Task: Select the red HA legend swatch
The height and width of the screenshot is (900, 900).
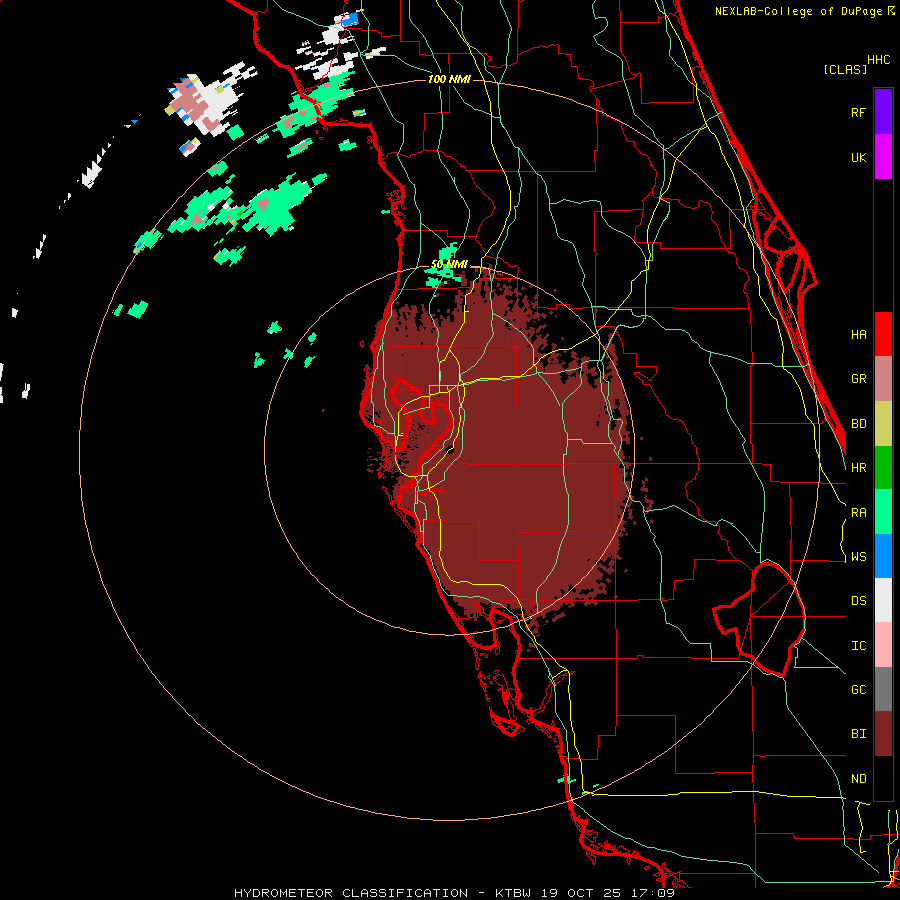Action: pos(883,334)
